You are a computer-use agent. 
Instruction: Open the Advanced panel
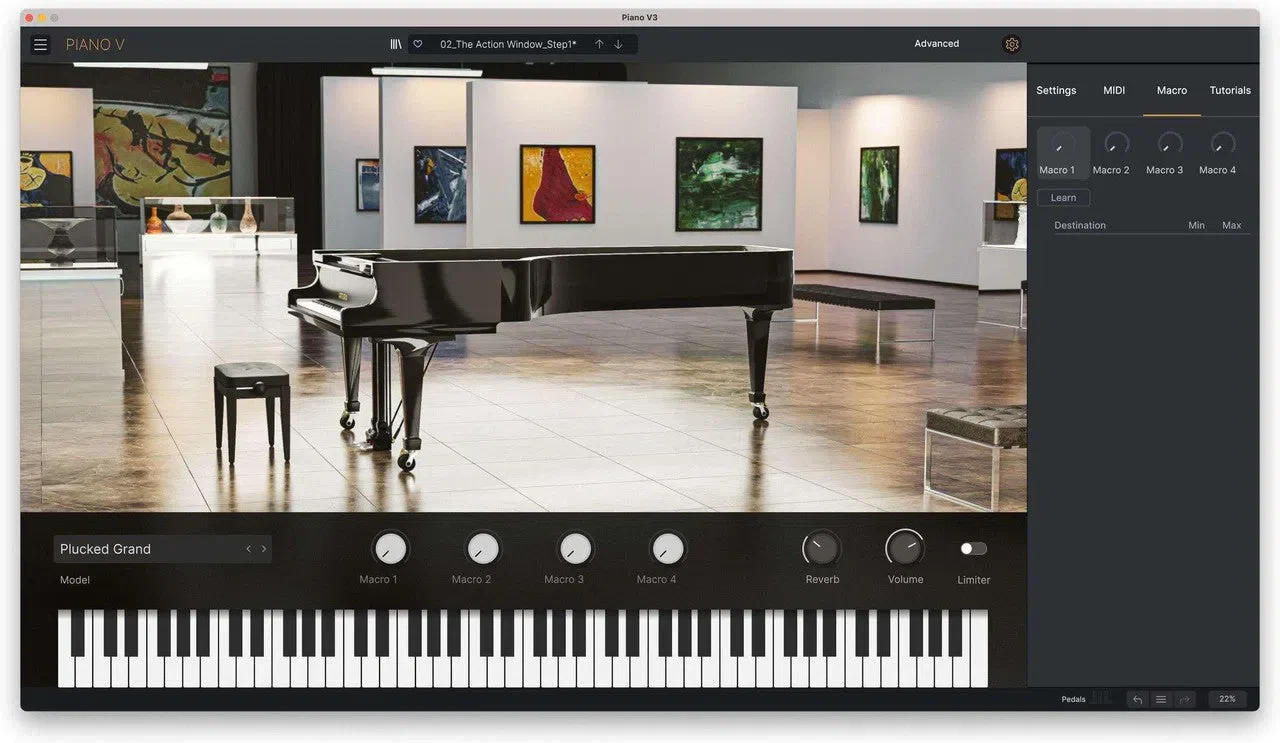coord(936,44)
